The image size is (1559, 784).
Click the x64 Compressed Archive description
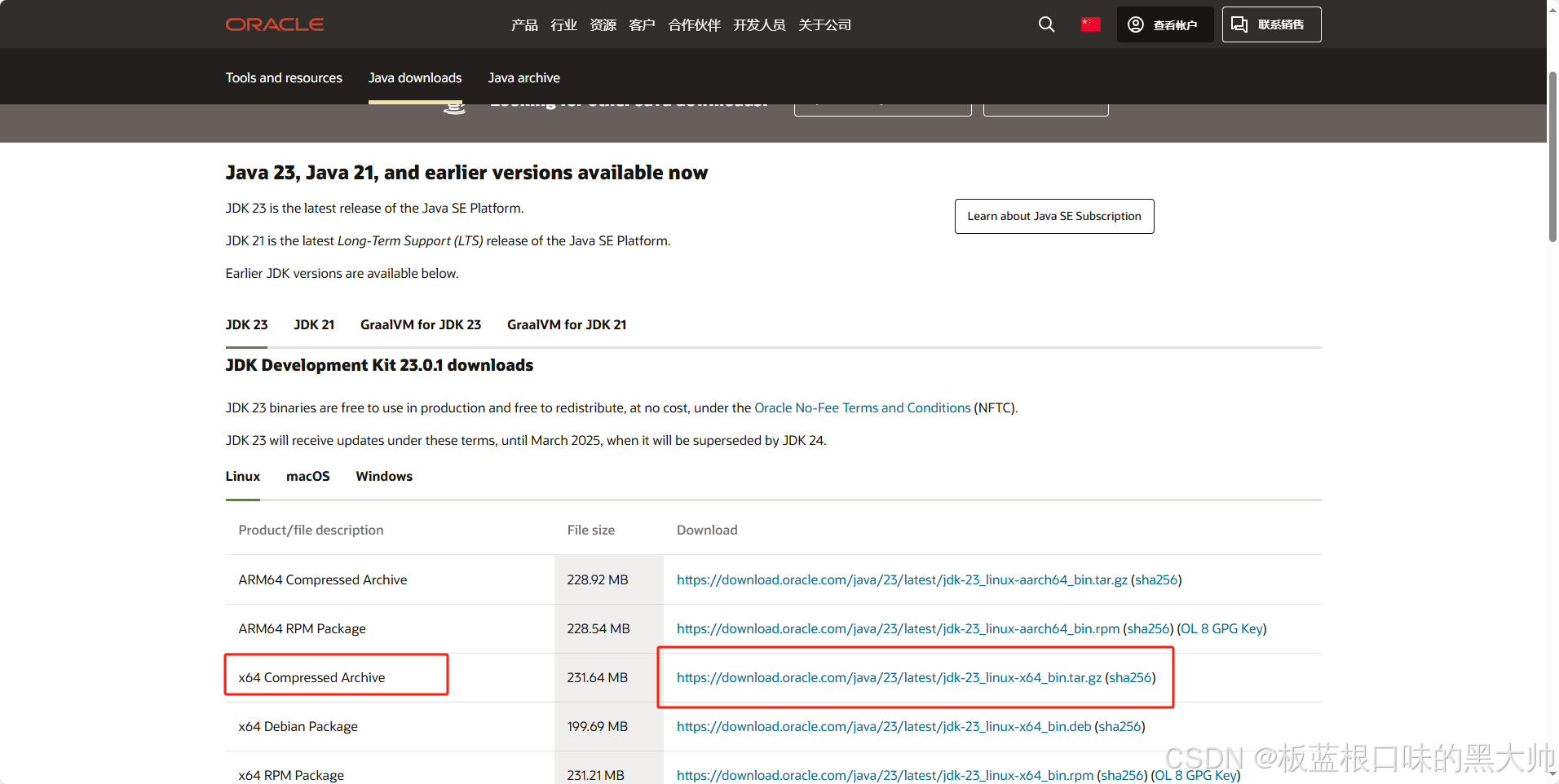point(311,677)
